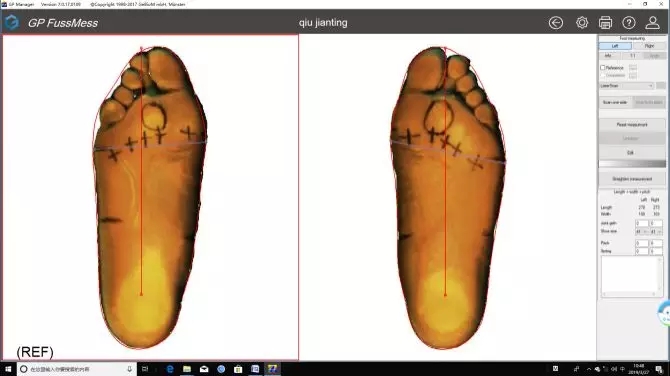Select the 1:1 view tab
The height and width of the screenshot is (376, 670).
coord(633,56)
